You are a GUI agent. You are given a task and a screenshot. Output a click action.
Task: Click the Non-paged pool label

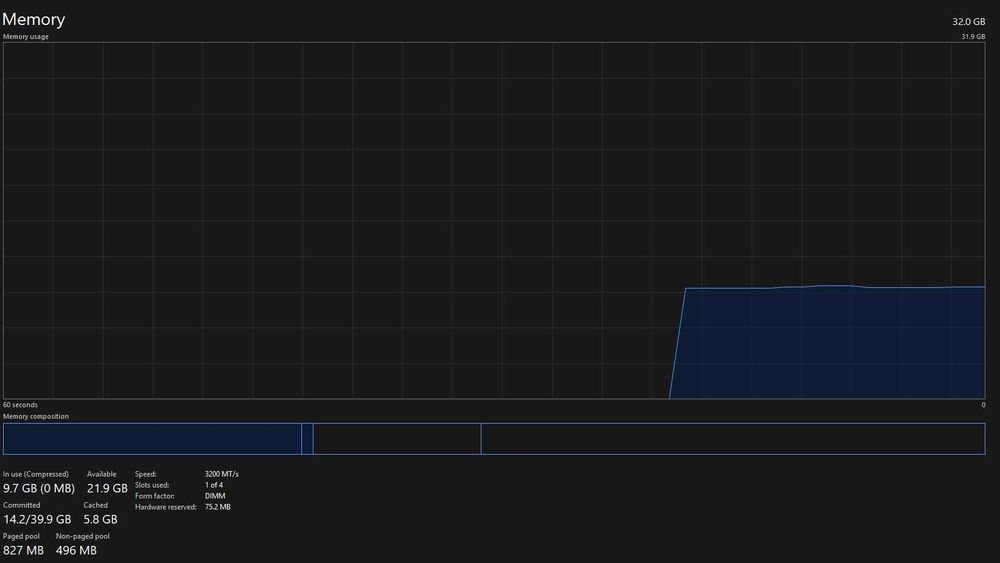pyautogui.click(x=82, y=536)
